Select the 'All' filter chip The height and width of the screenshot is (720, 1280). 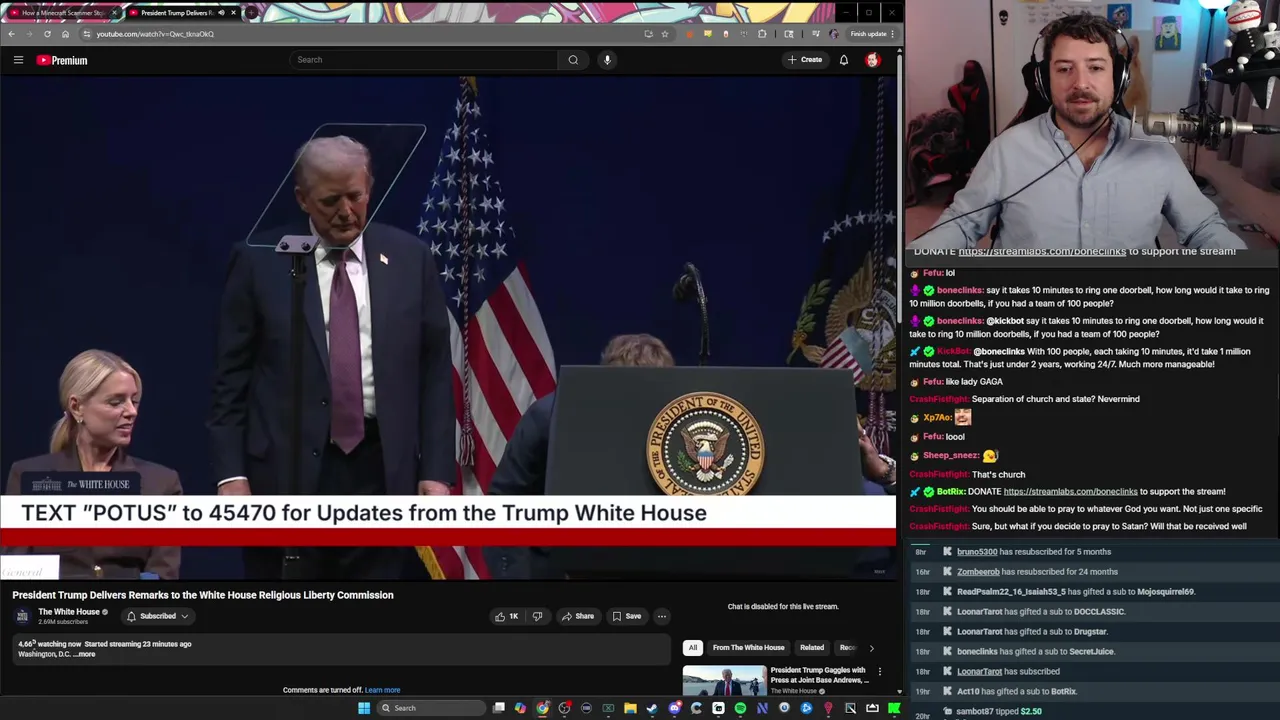(692, 648)
